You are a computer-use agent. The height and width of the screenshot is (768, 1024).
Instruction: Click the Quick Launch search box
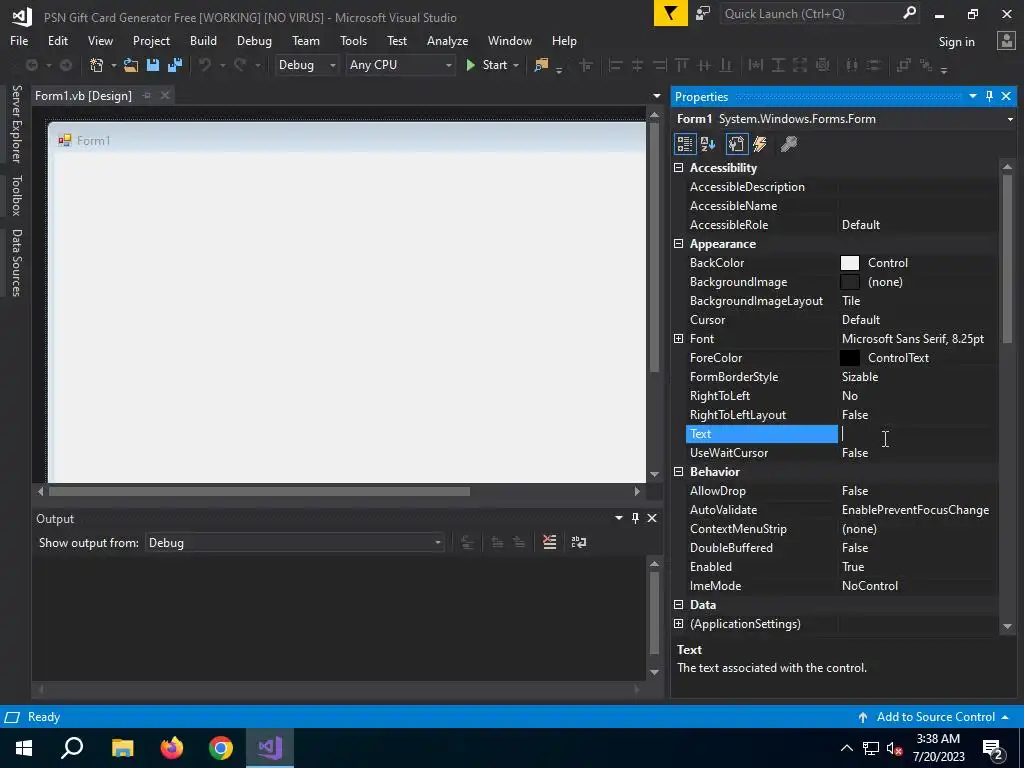[820, 14]
